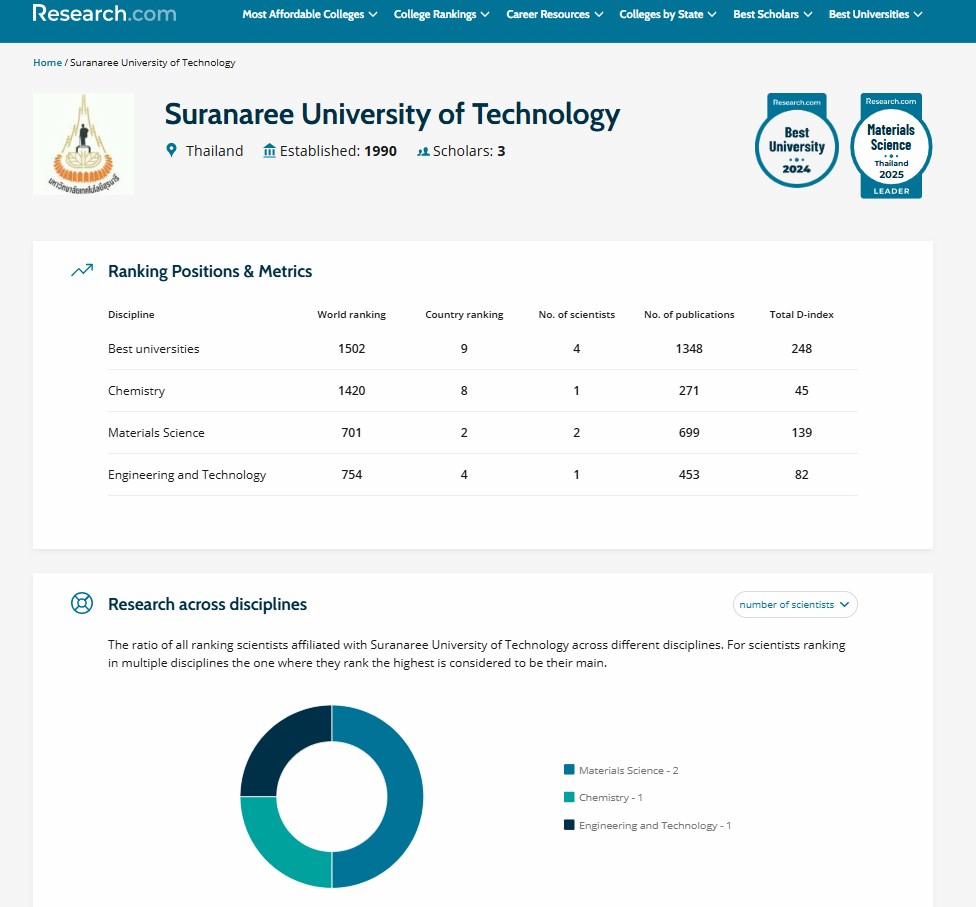Click the 'Materials Science' discipline row label
The image size is (976, 907).
point(156,433)
